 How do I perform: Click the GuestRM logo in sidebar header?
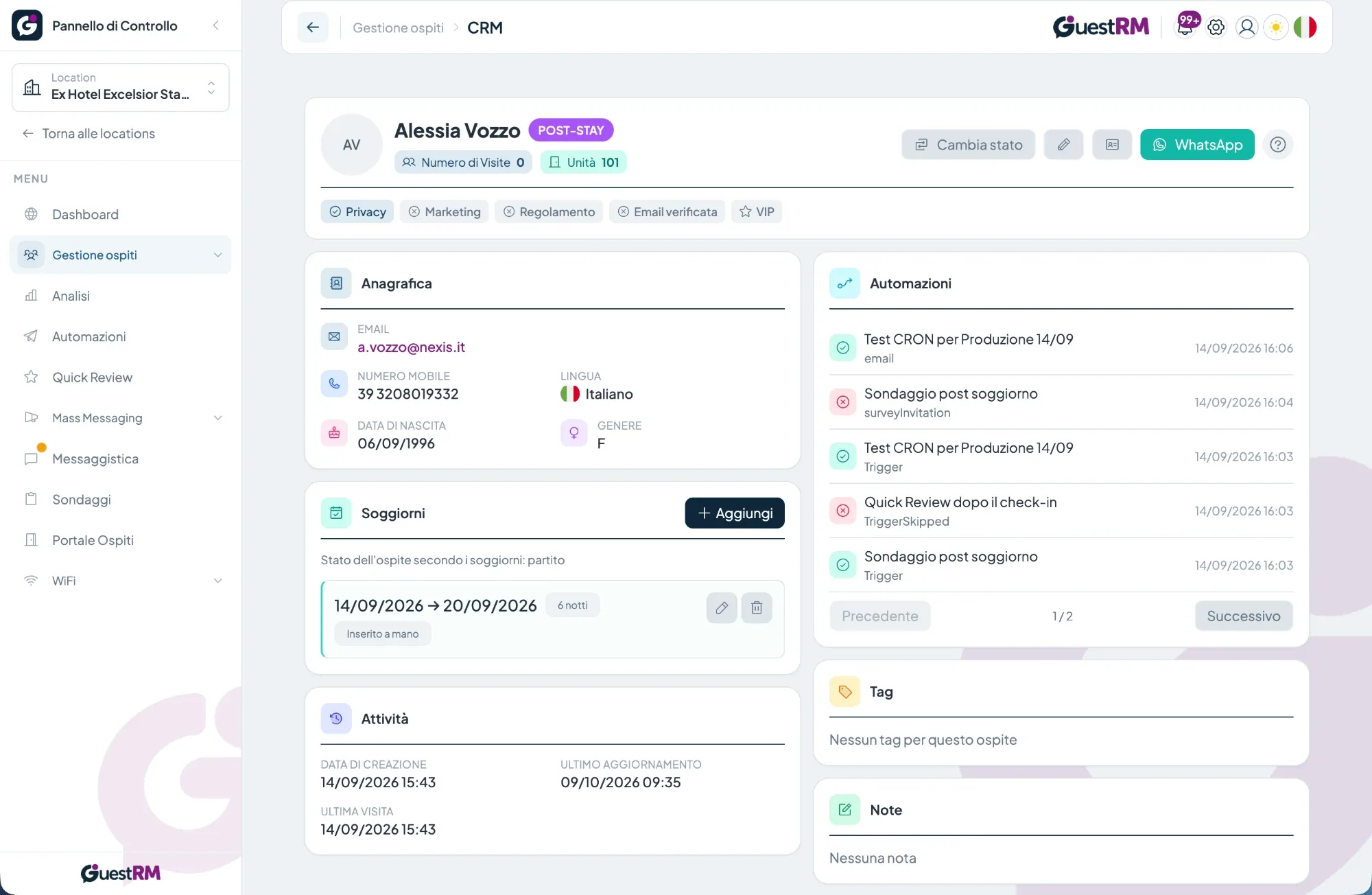click(x=27, y=25)
